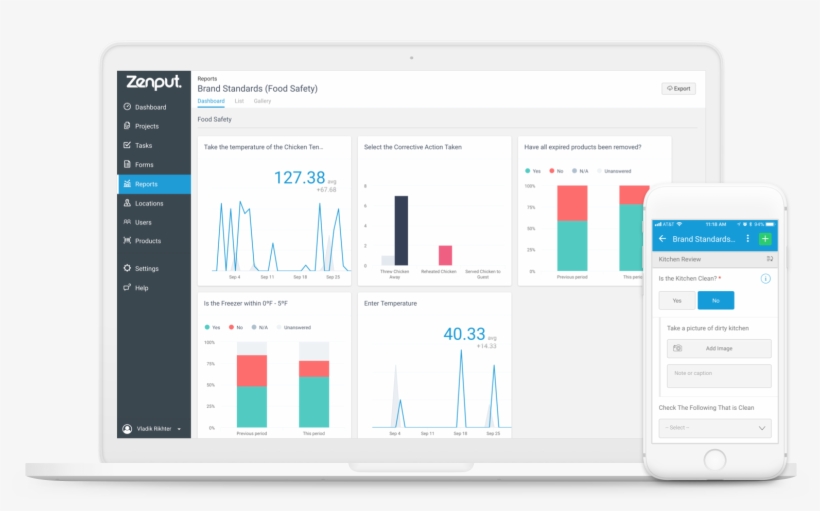Open Forms in the left navigation
Screen dimensions: 820x511
point(143,165)
